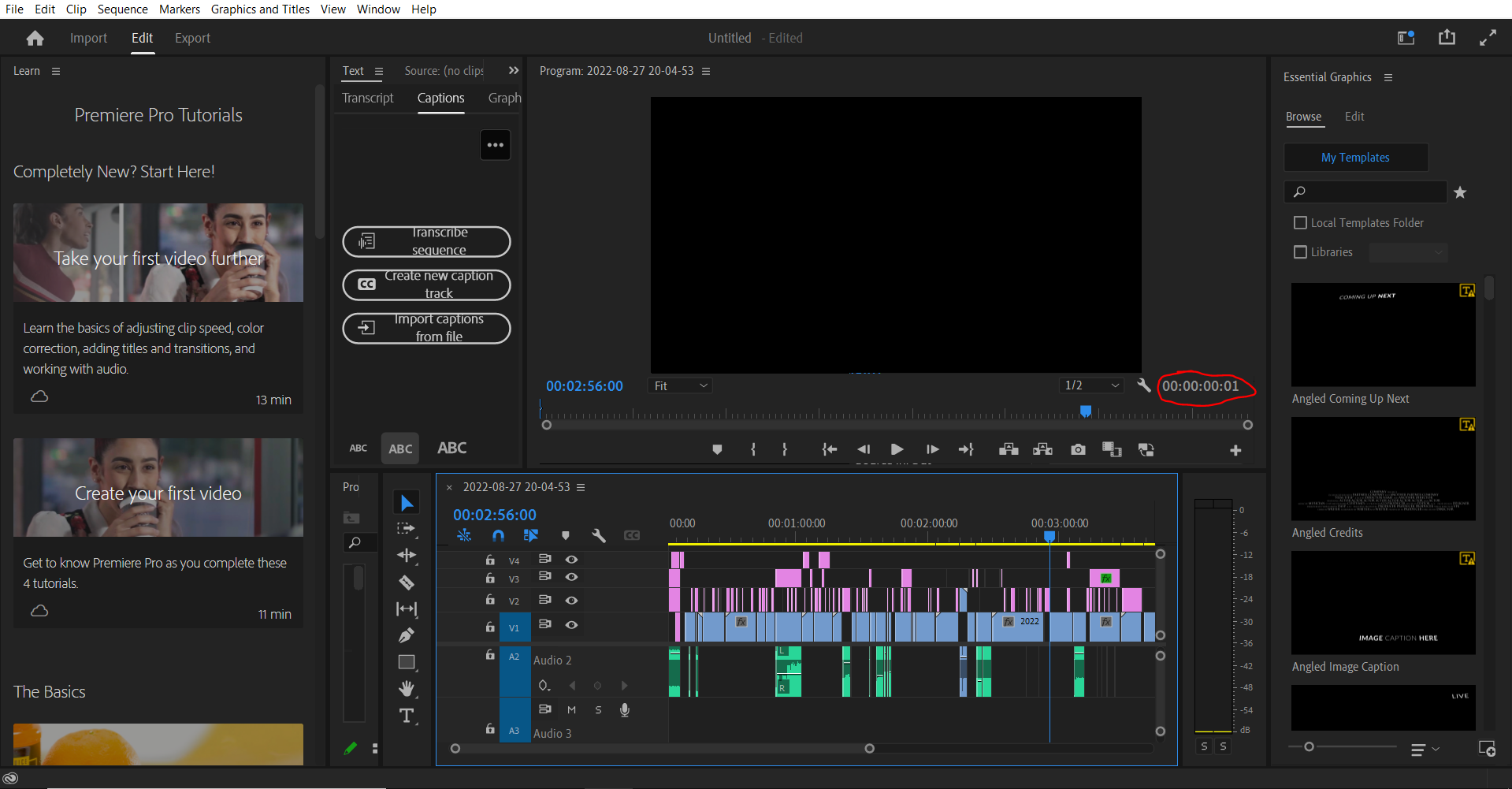The height and width of the screenshot is (789, 1512).
Task: Switch to the Transcript tab
Action: 367,98
